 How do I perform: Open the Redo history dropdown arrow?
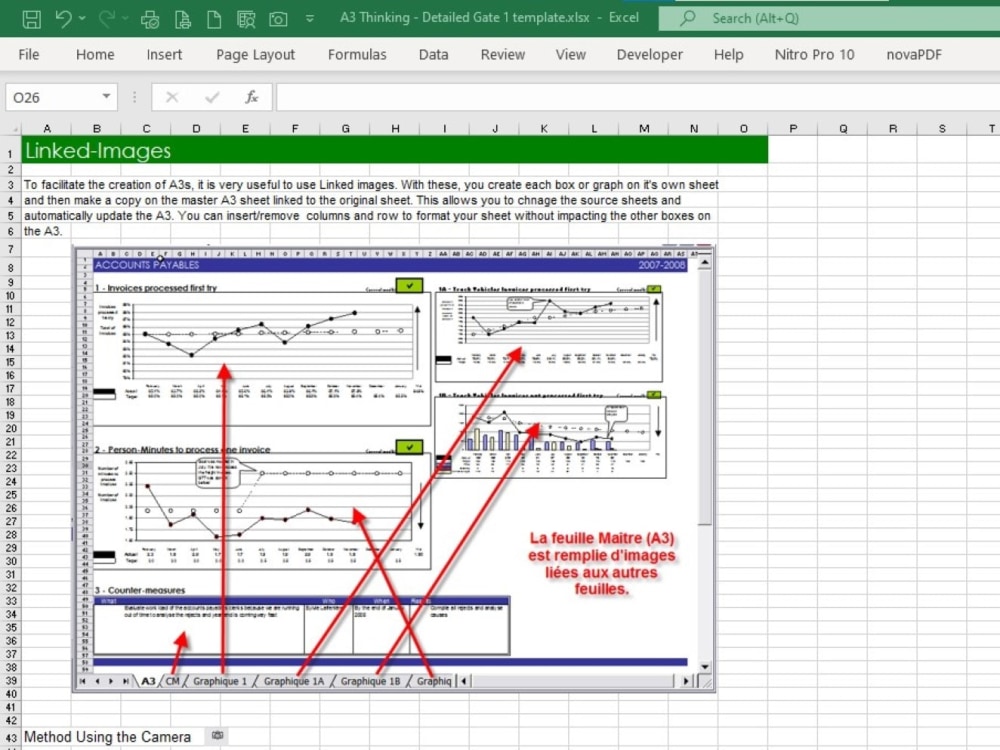(x=125, y=18)
